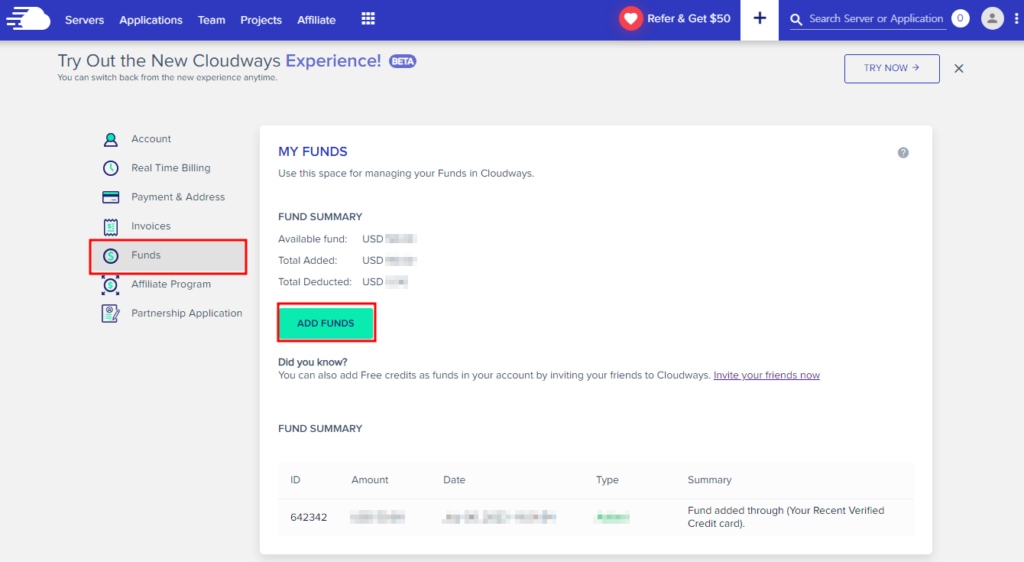The width and height of the screenshot is (1024, 562).
Task: Click the Cloudways logo icon
Action: point(28,19)
